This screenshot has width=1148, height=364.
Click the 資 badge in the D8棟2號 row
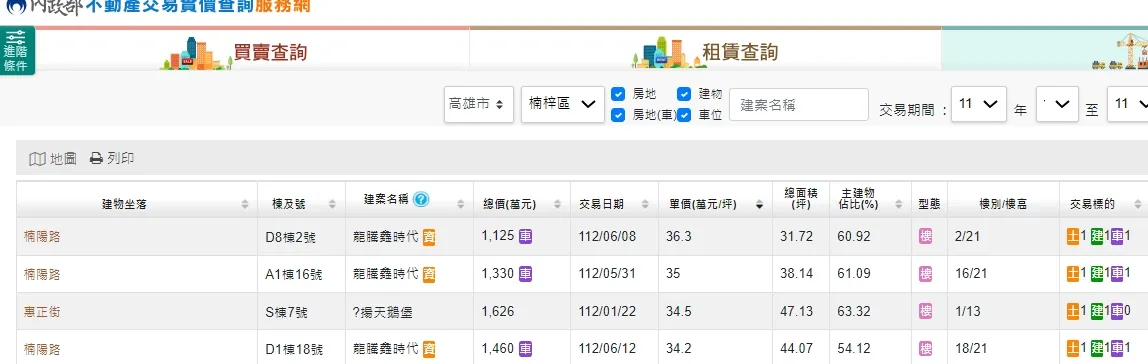(429, 237)
